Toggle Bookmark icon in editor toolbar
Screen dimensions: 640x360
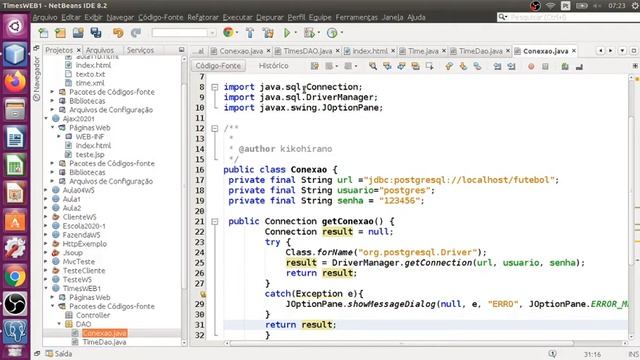[477, 66]
